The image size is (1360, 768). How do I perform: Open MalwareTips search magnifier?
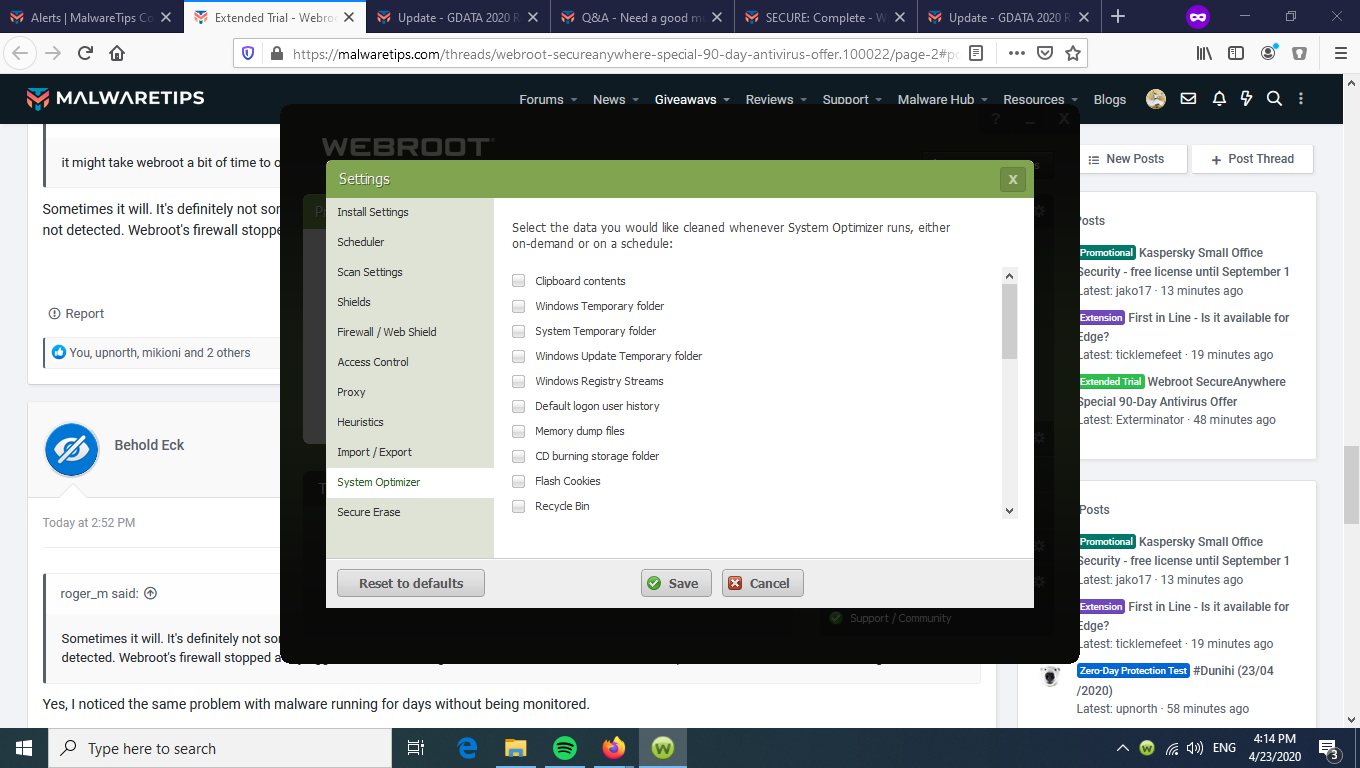[x=1274, y=99]
